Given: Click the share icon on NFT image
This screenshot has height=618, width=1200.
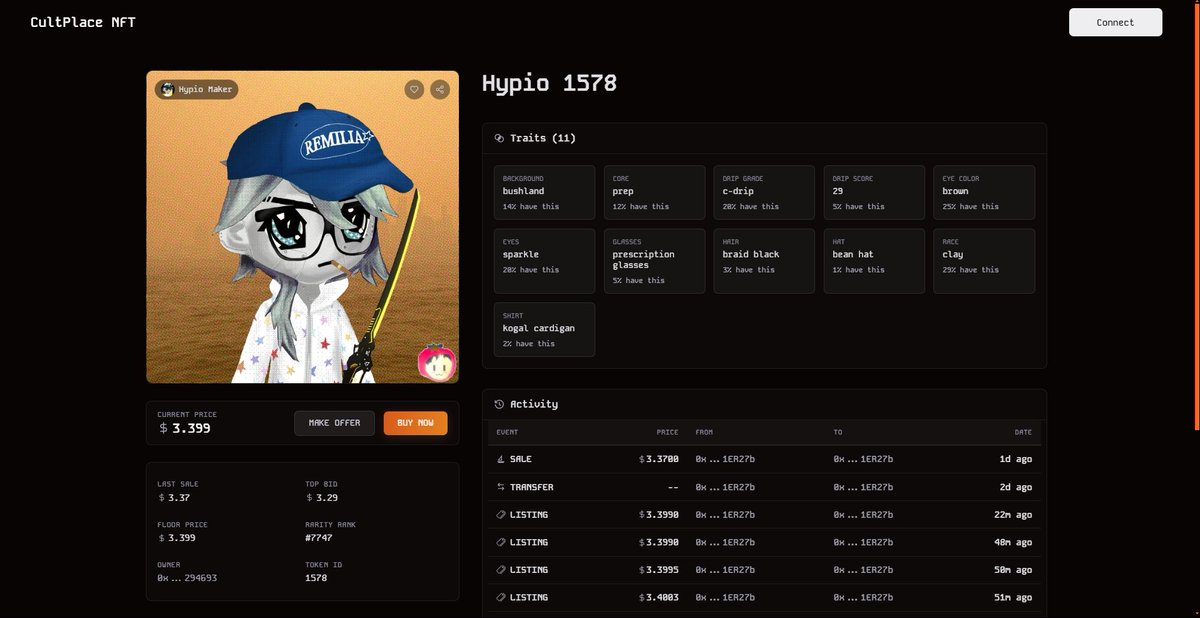Looking at the screenshot, I should pos(440,89).
